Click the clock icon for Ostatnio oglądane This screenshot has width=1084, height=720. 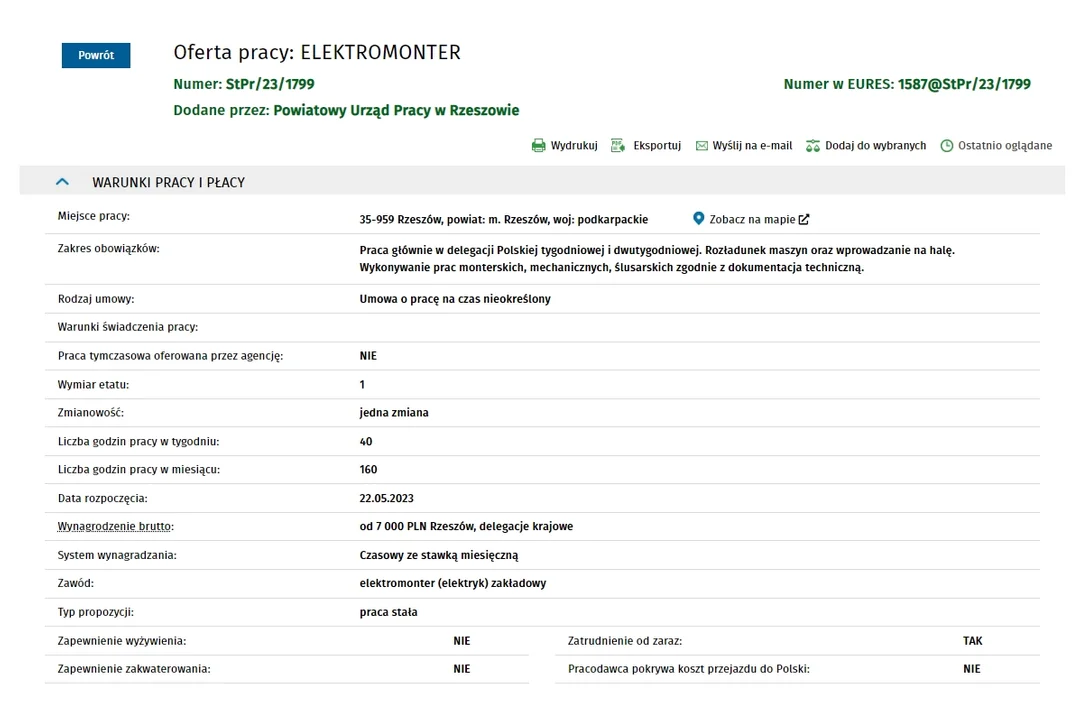pos(947,145)
